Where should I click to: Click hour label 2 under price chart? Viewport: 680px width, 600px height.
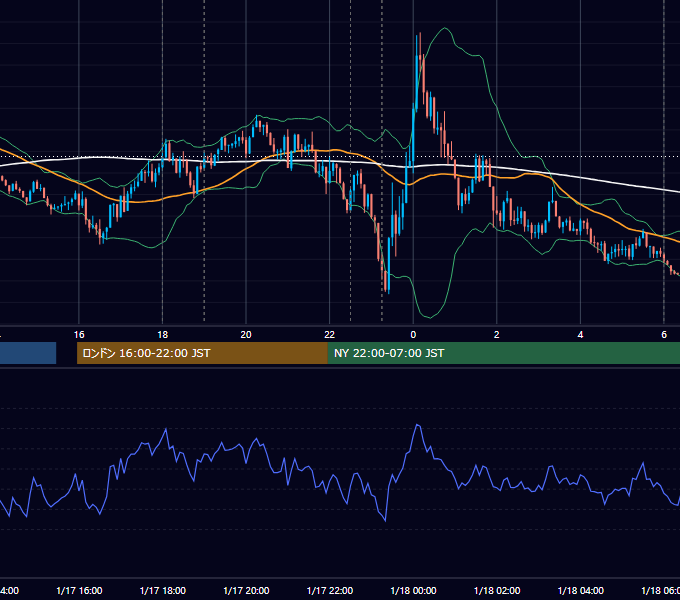tap(497, 335)
